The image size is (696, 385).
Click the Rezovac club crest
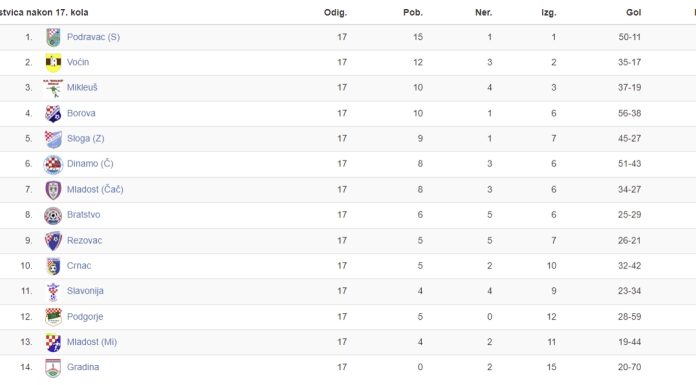(x=53, y=241)
